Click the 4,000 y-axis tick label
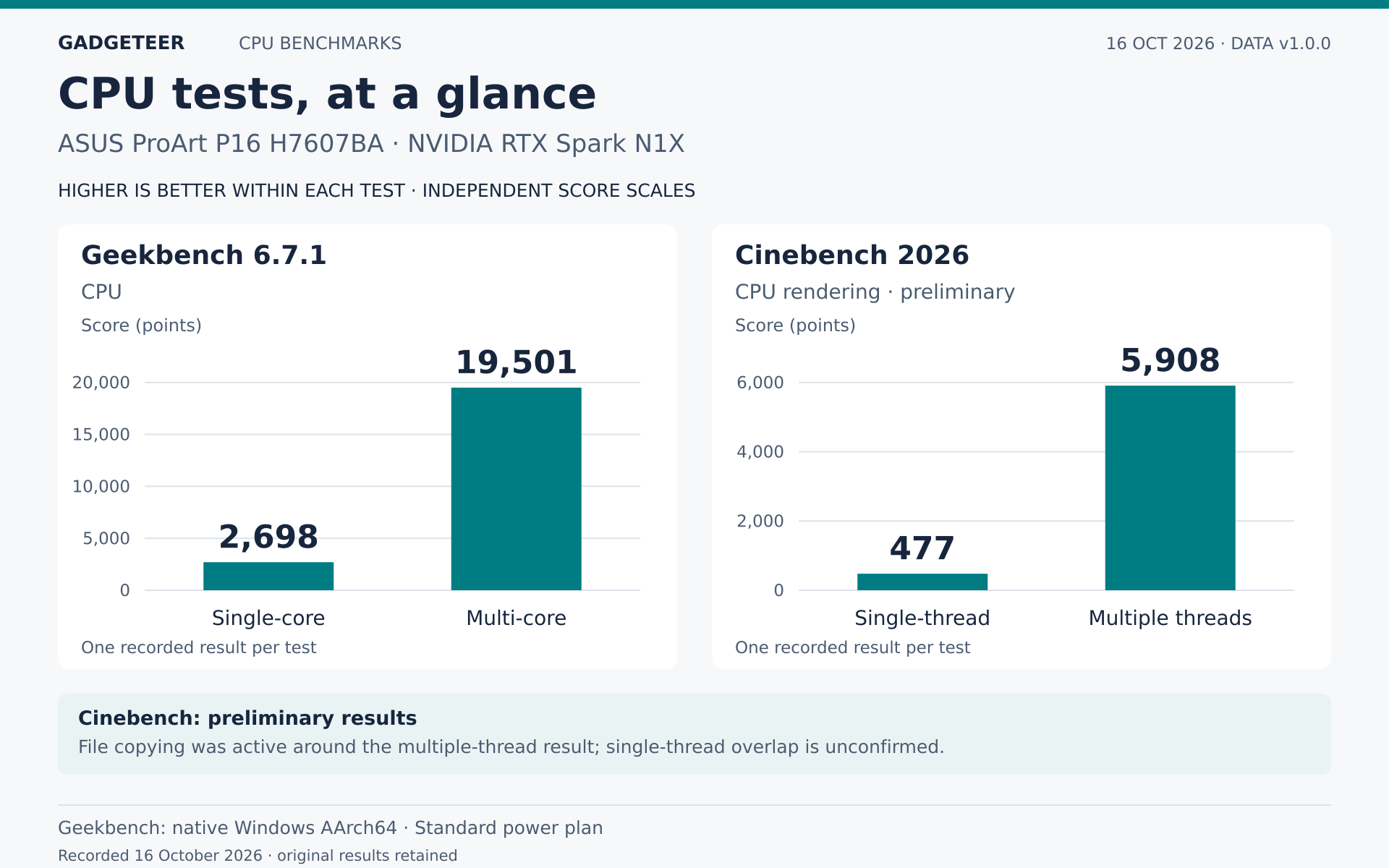The width and height of the screenshot is (1389, 868). point(760,452)
